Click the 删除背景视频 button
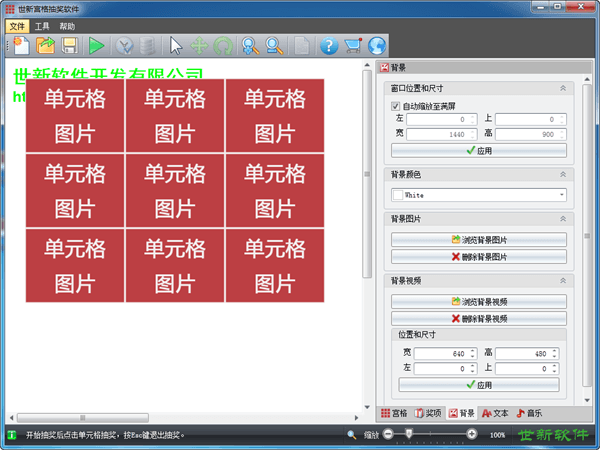Viewport: 600px width, 450px height. click(x=478, y=318)
